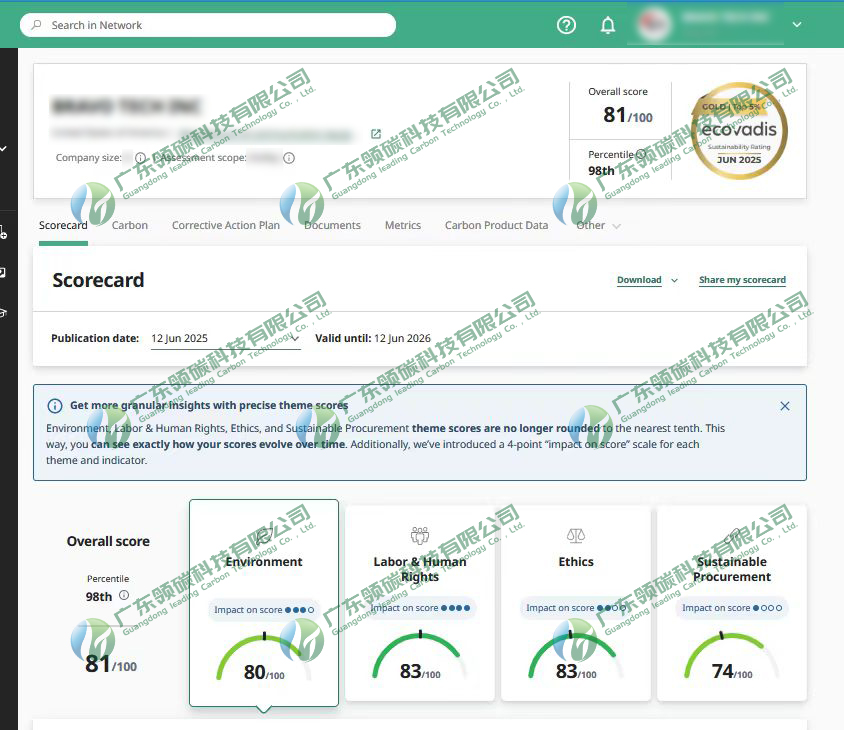
Task: Switch to the Carbon tab
Action: (x=130, y=225)
